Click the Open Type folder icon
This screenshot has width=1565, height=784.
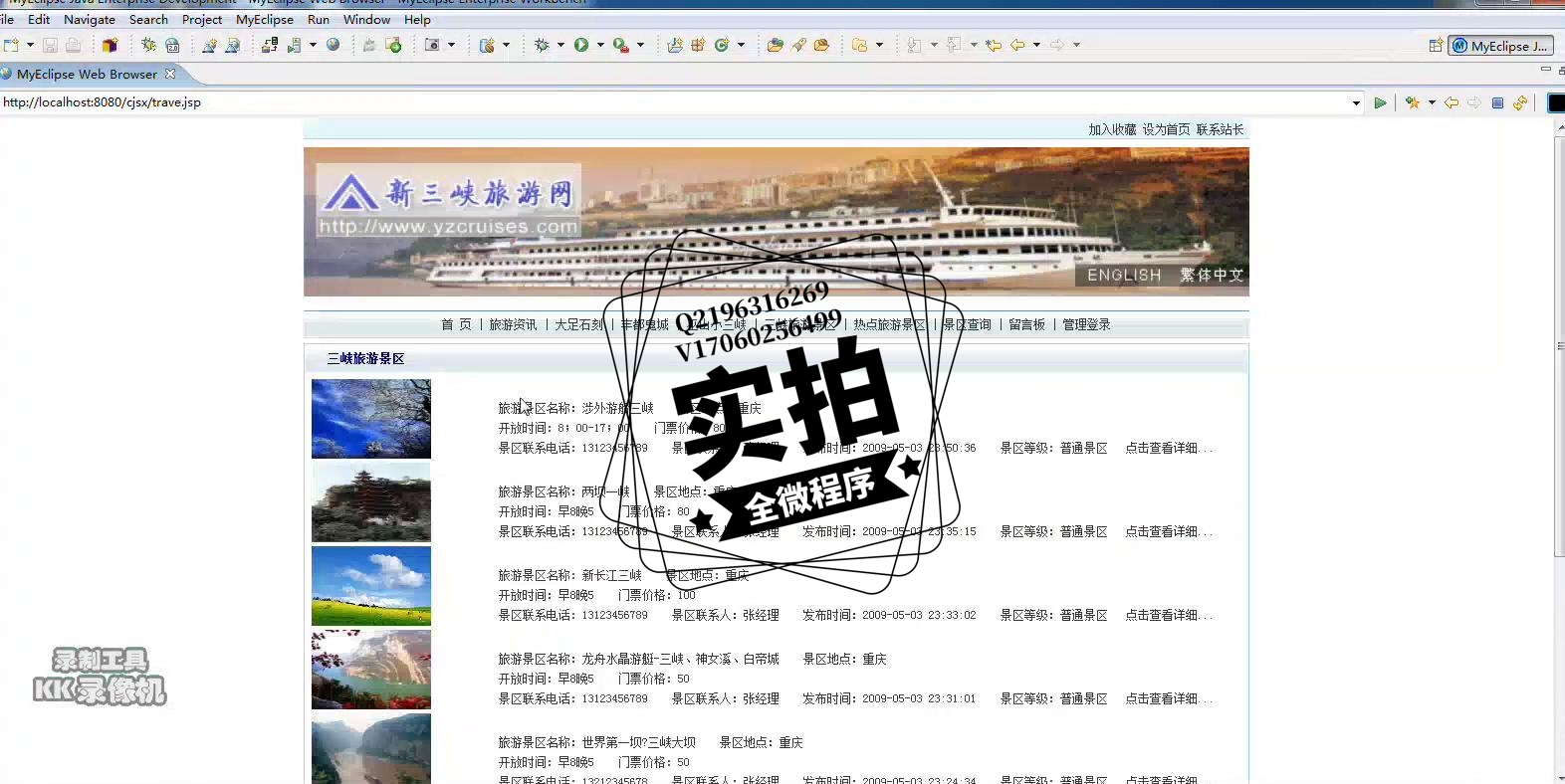775,45
